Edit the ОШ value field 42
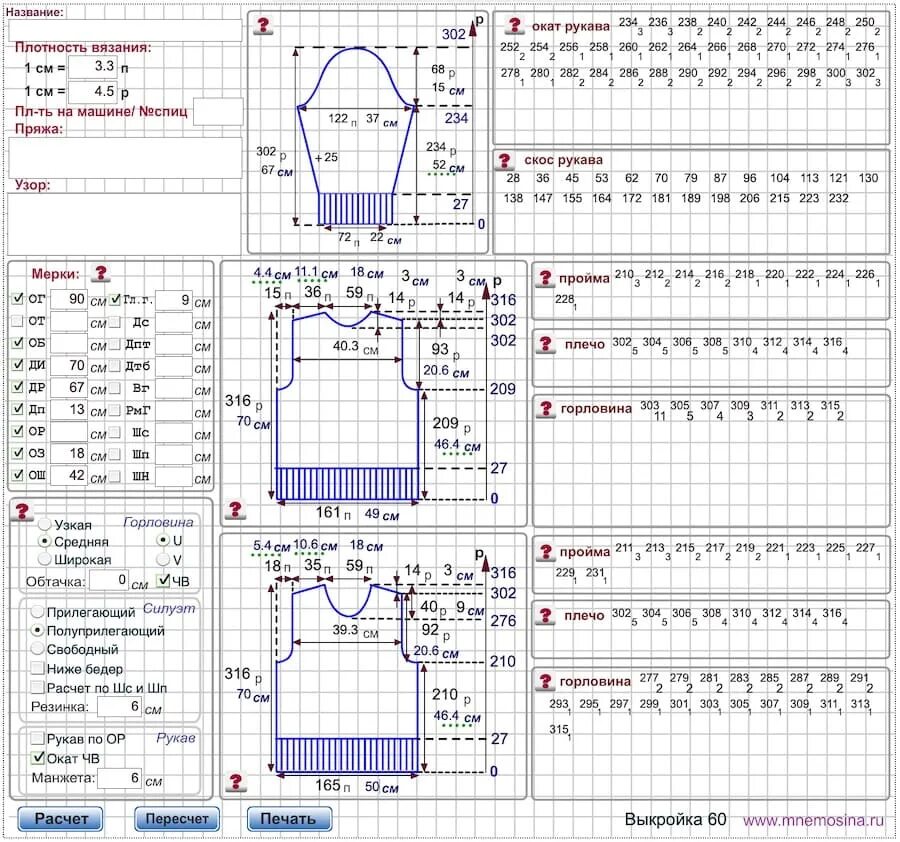The height and width of the screenshot is (842, 900). pos(69,476)
